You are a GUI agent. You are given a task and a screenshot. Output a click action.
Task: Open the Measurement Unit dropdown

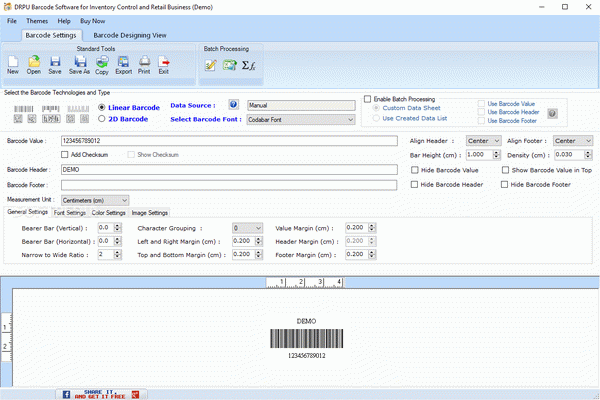coord(95,200)
